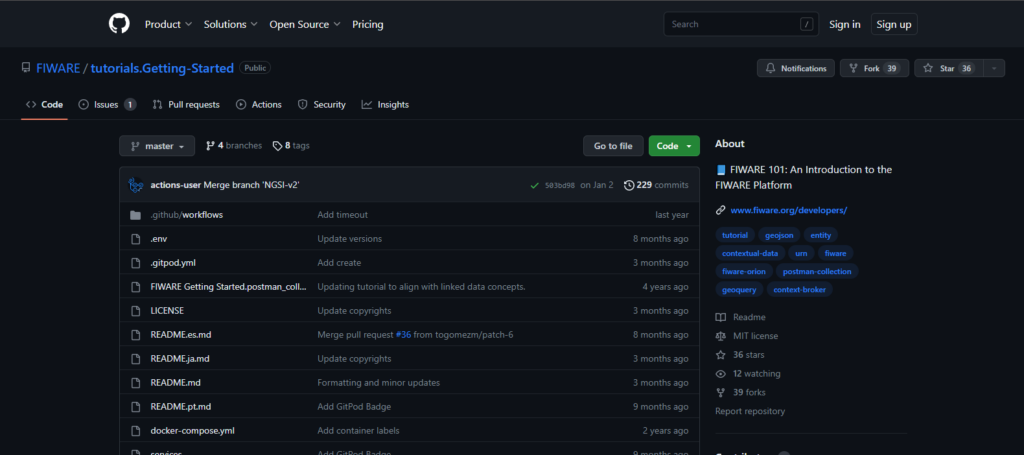Image resolution: width=1024 pixels, height=455 pixels.
Task: View the 36 stars link
Action: click(740, 355)
